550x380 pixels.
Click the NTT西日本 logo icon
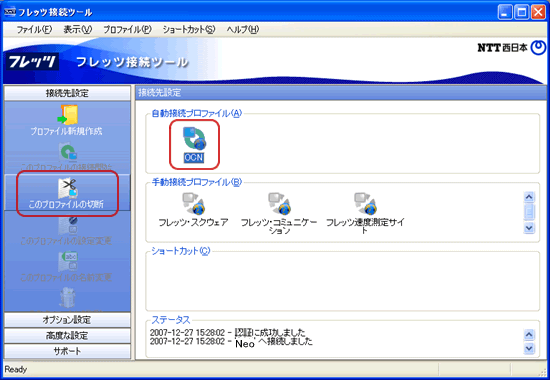tap(538, 48)
